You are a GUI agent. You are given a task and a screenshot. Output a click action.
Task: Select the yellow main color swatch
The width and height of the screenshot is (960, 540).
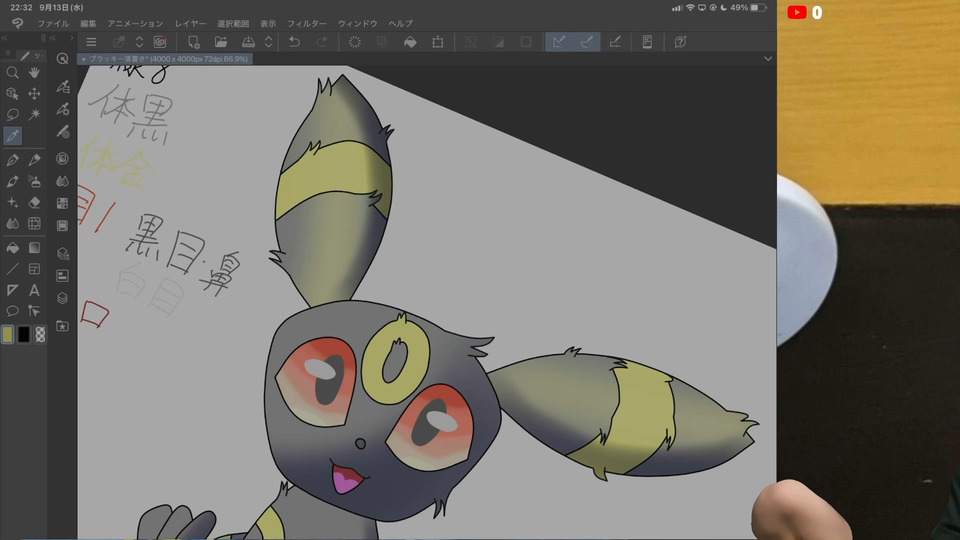7,334
